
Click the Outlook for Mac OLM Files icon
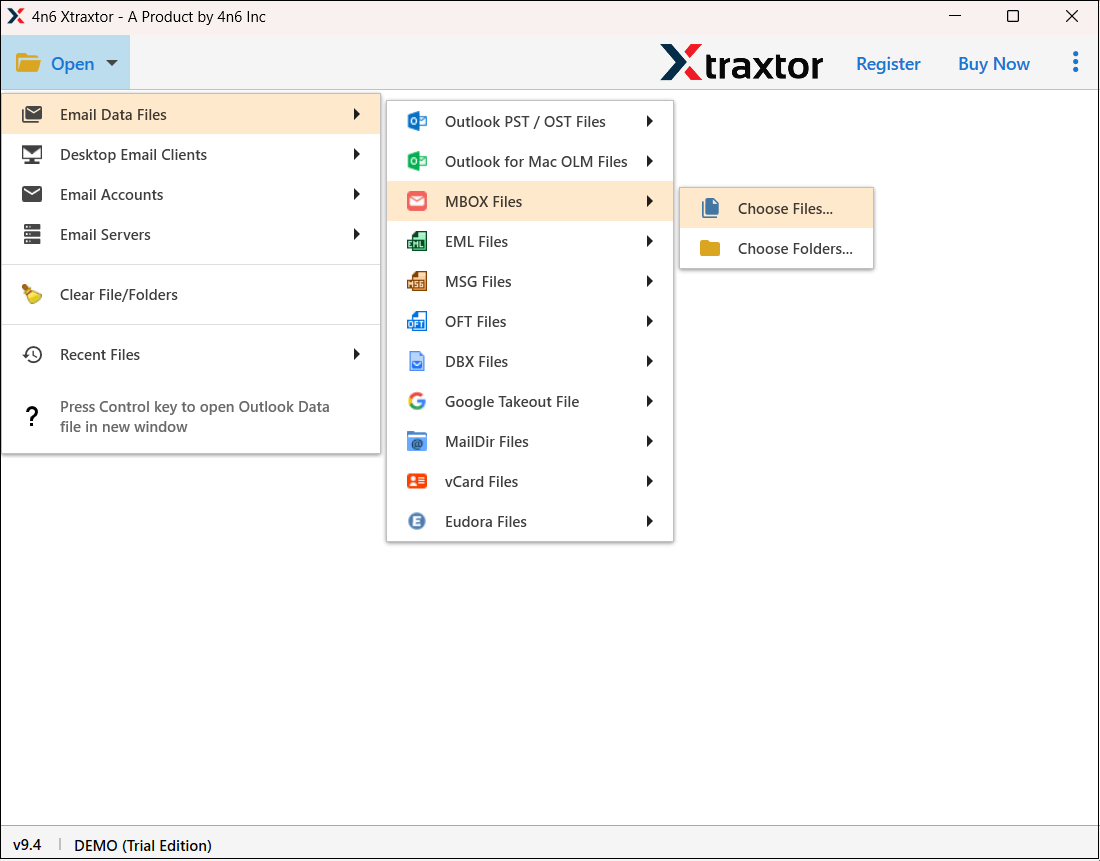coord(417,161)
